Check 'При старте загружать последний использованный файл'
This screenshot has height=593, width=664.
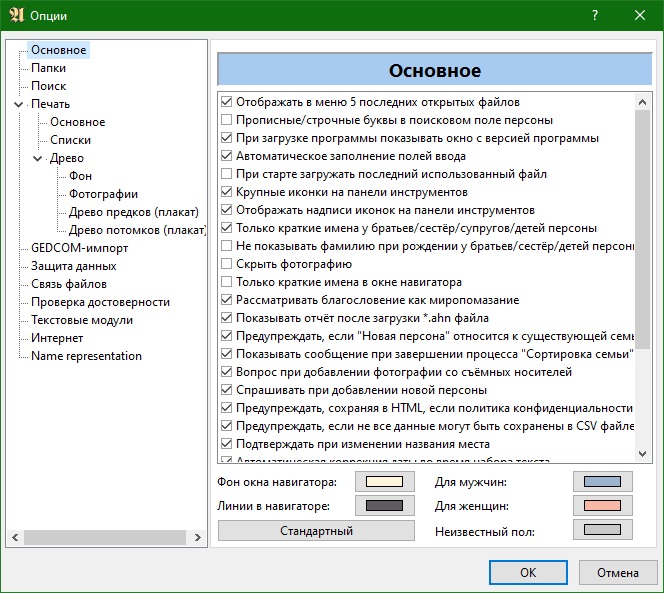227,174
